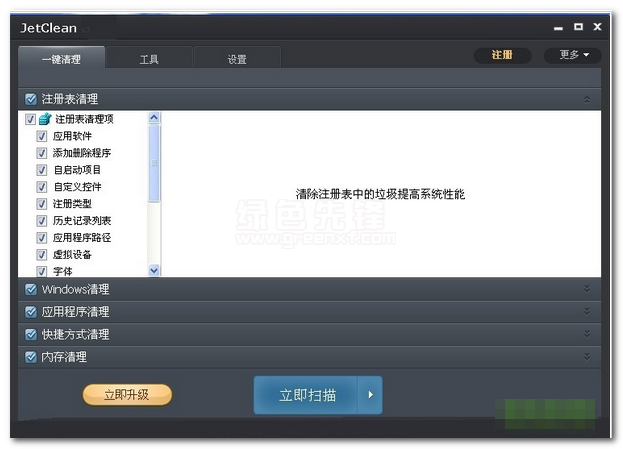Uncheck the 注册类型 checkbox
Viewport: 623px width, 449px height.
point(42,204)
